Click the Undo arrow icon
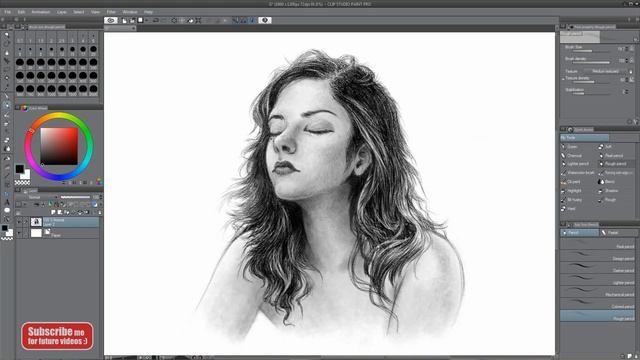The image size is (640, 360). coord(156,20)
